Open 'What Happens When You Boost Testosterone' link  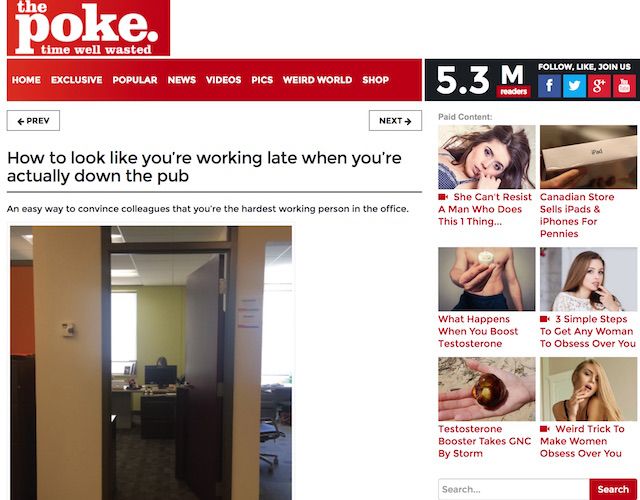point(478,331)
